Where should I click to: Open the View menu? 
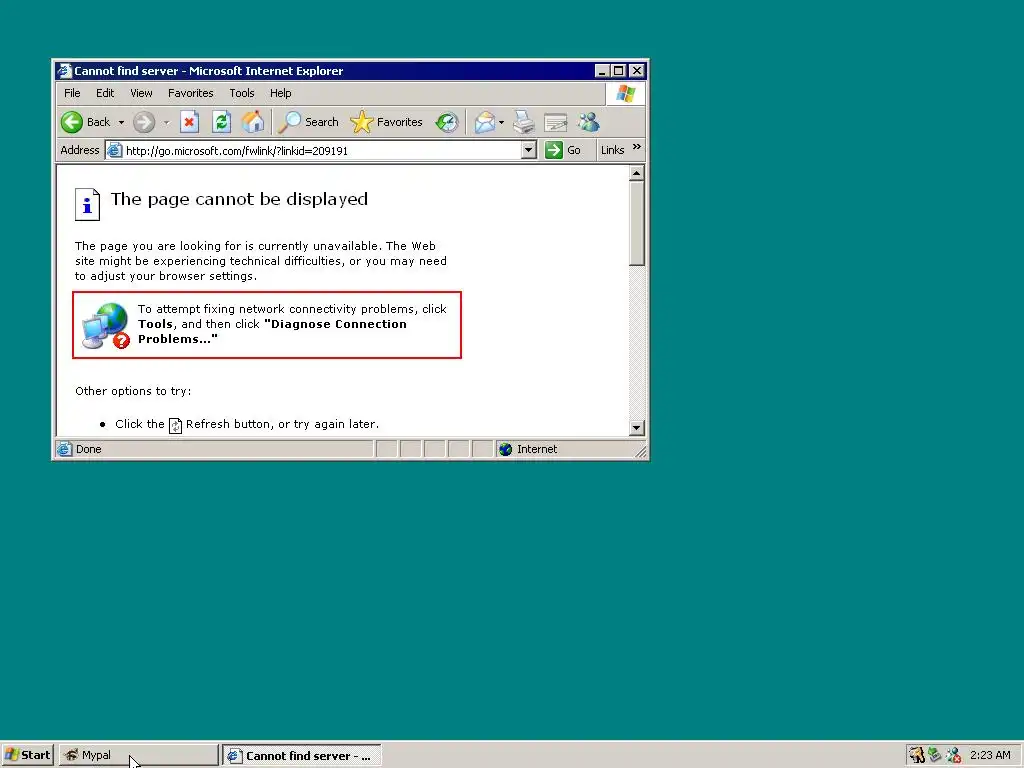point(141,93)
